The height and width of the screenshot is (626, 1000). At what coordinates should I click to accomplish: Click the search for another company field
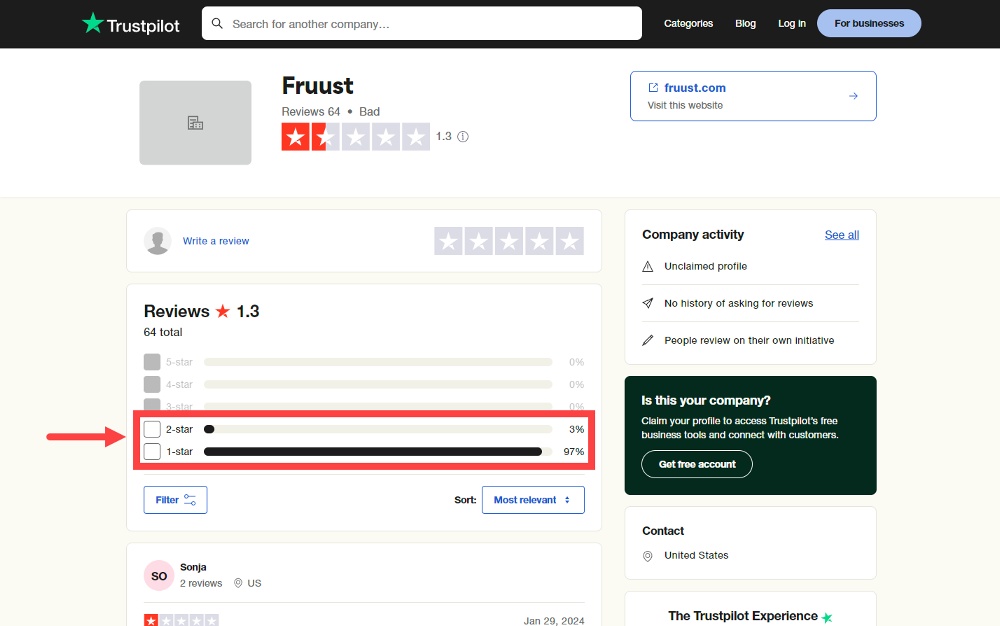tap(422, 24)
